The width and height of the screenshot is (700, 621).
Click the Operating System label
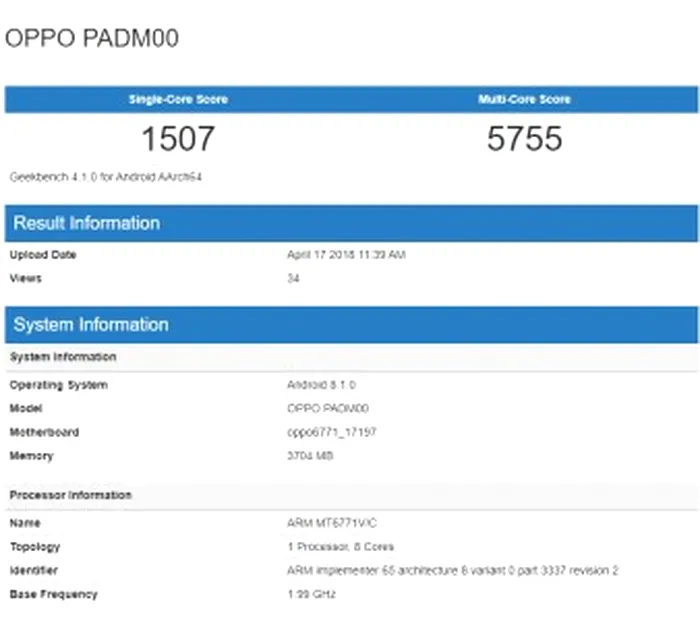[58, 385]
